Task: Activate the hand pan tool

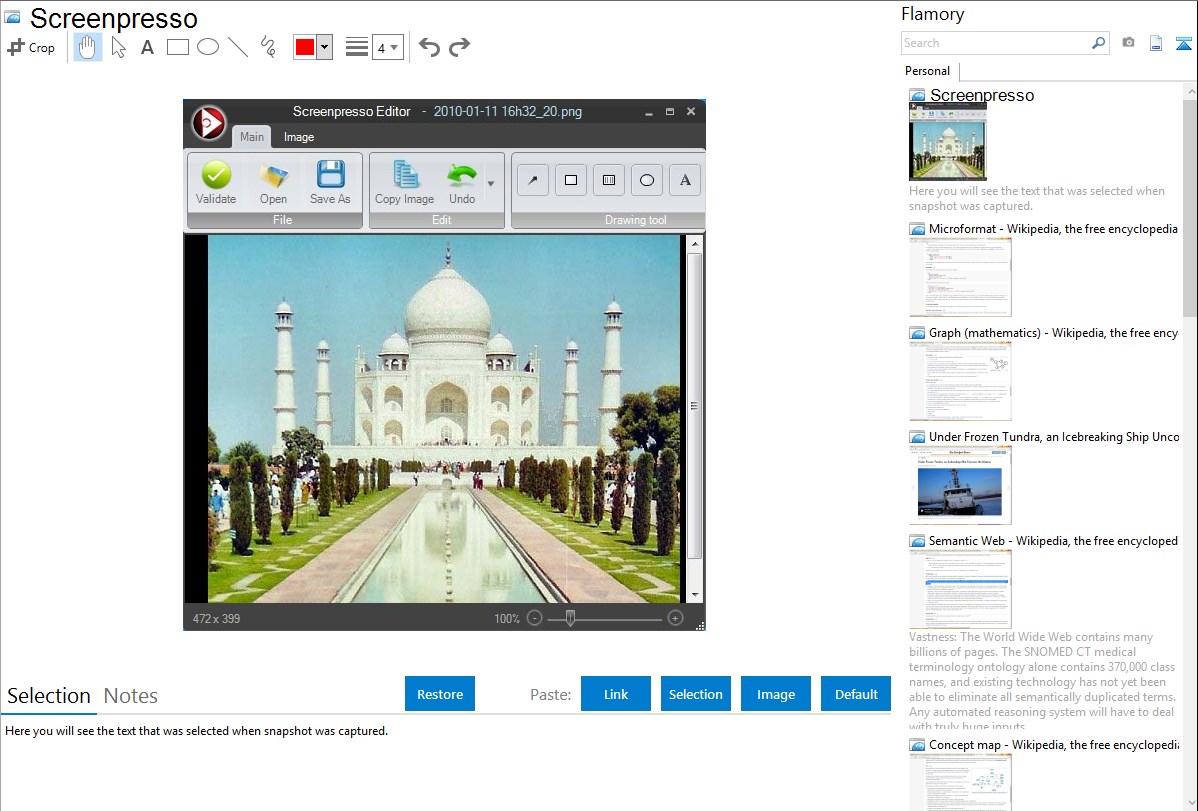Action: click(x=88, y=47)
